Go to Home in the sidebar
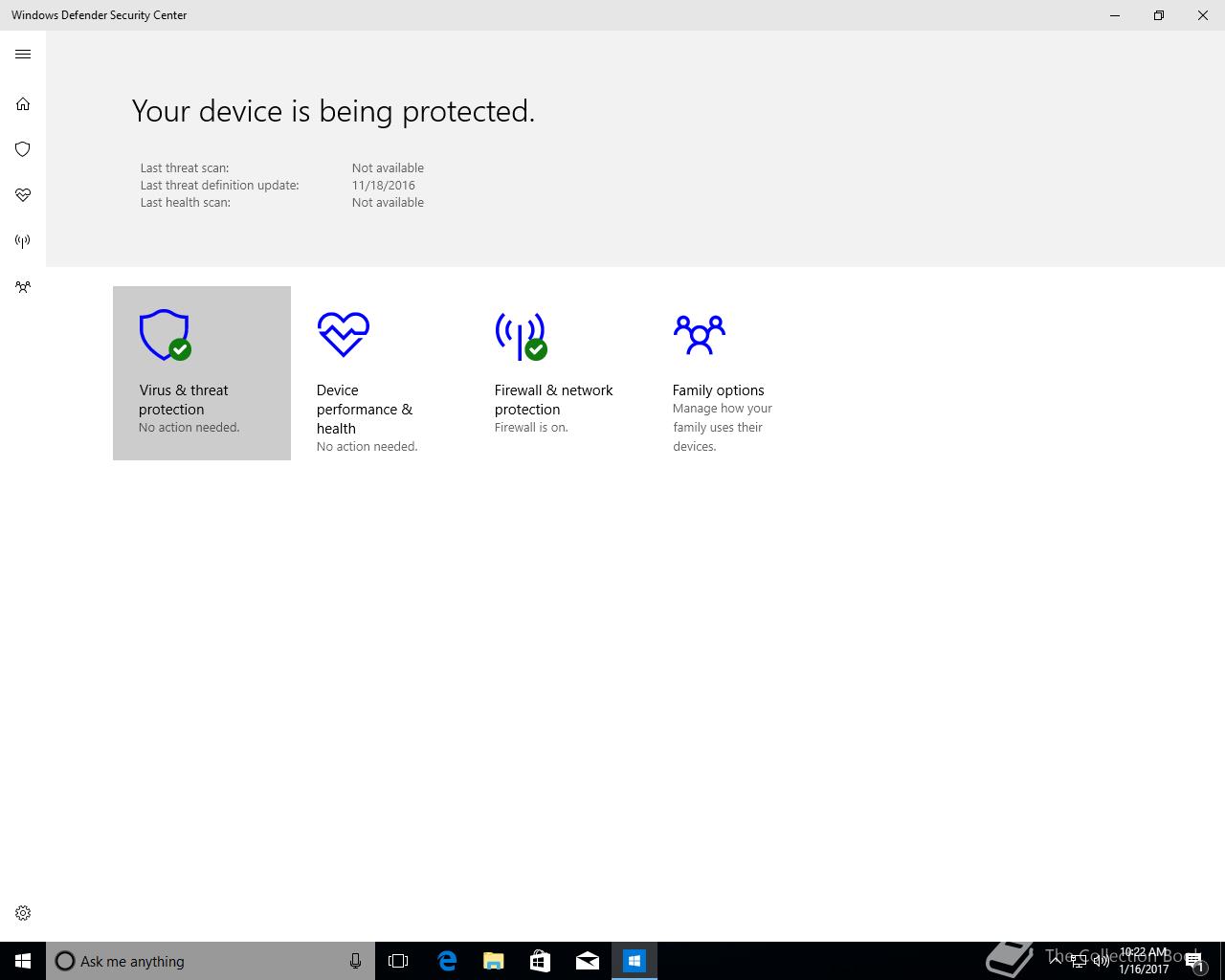 (23, 103)
